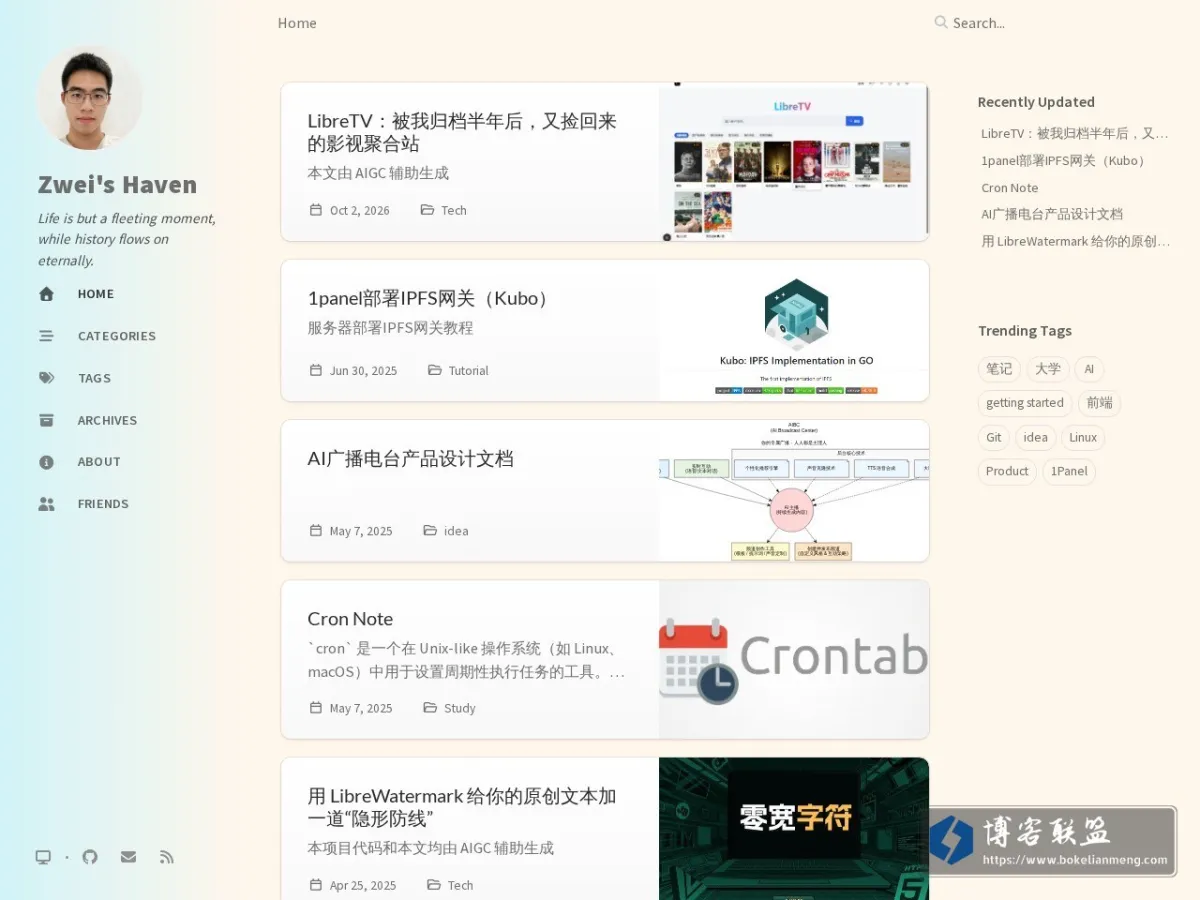
Task: Click the Tech category on LibreTV post
Action: click(x=454, y=210)
